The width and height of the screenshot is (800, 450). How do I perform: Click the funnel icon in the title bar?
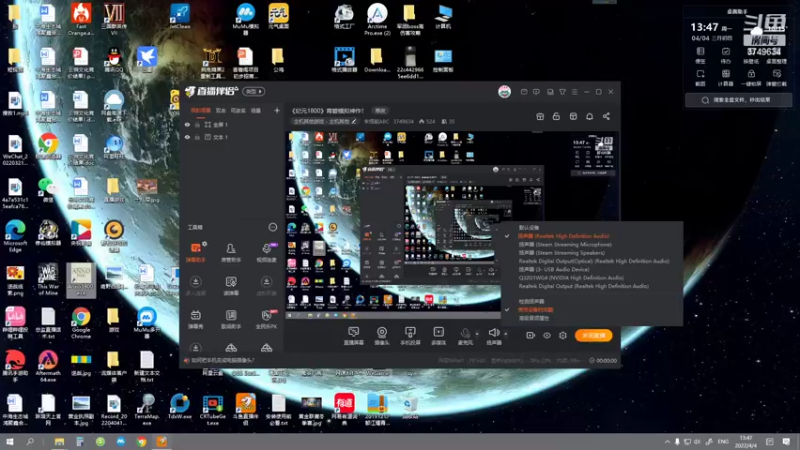[562, 92]
